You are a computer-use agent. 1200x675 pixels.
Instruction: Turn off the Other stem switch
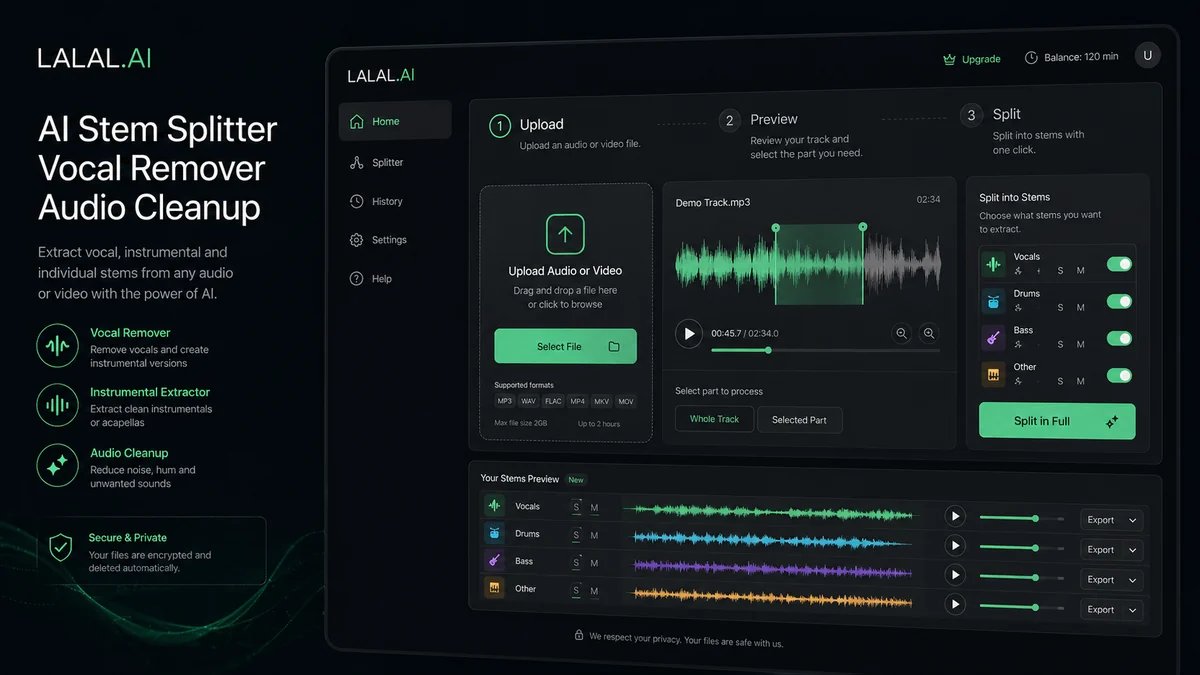point(1119,375)
